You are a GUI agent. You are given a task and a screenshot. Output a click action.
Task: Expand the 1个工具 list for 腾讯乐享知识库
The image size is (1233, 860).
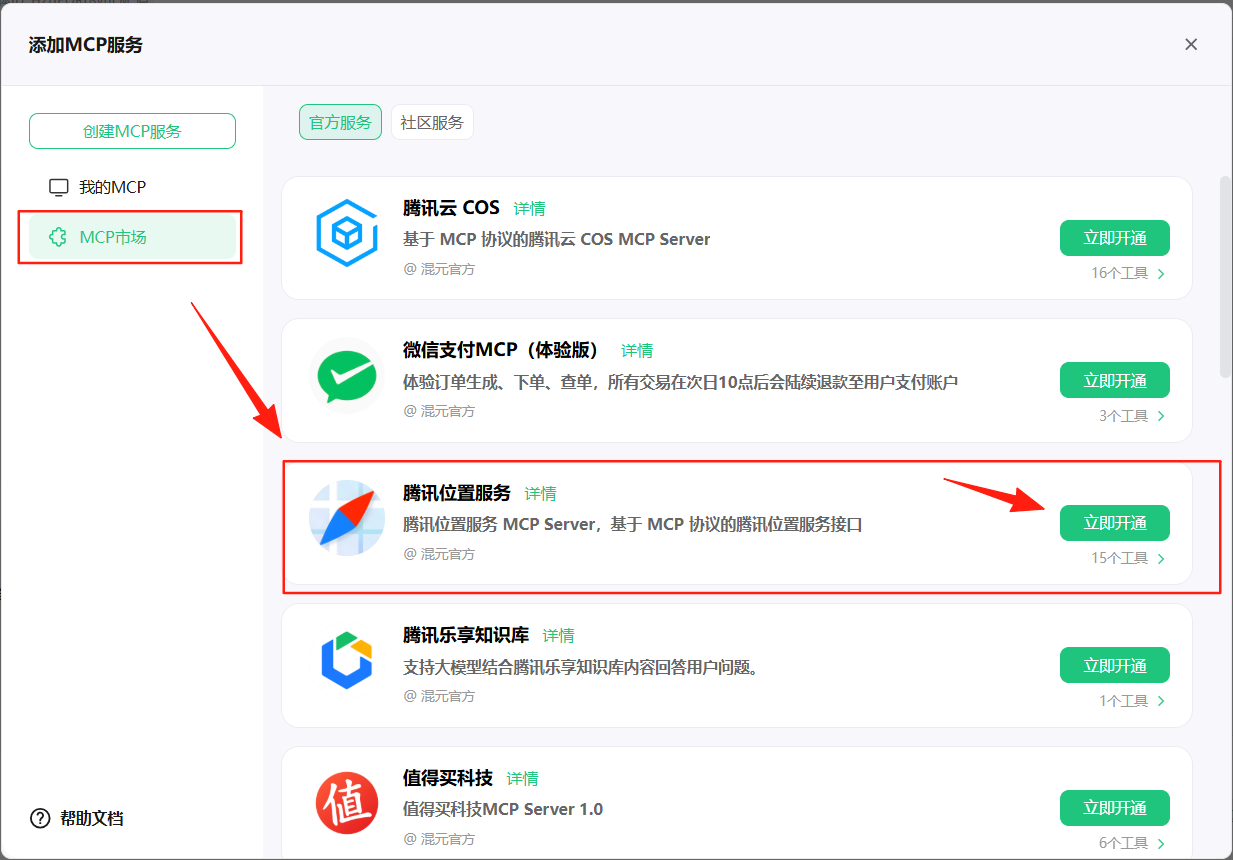click(x=1132, y=700)
